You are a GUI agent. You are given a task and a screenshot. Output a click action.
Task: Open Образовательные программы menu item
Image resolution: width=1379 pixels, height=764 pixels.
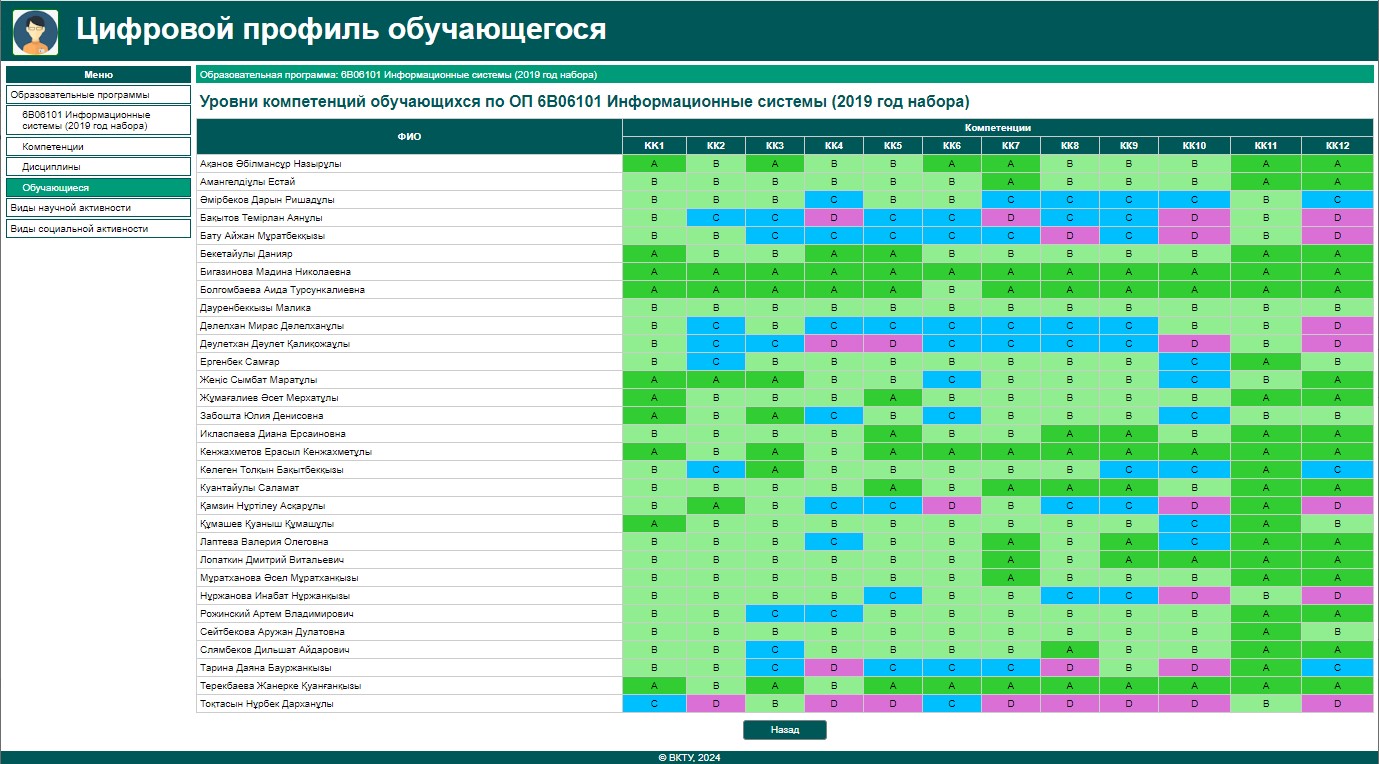pos(98,95)
